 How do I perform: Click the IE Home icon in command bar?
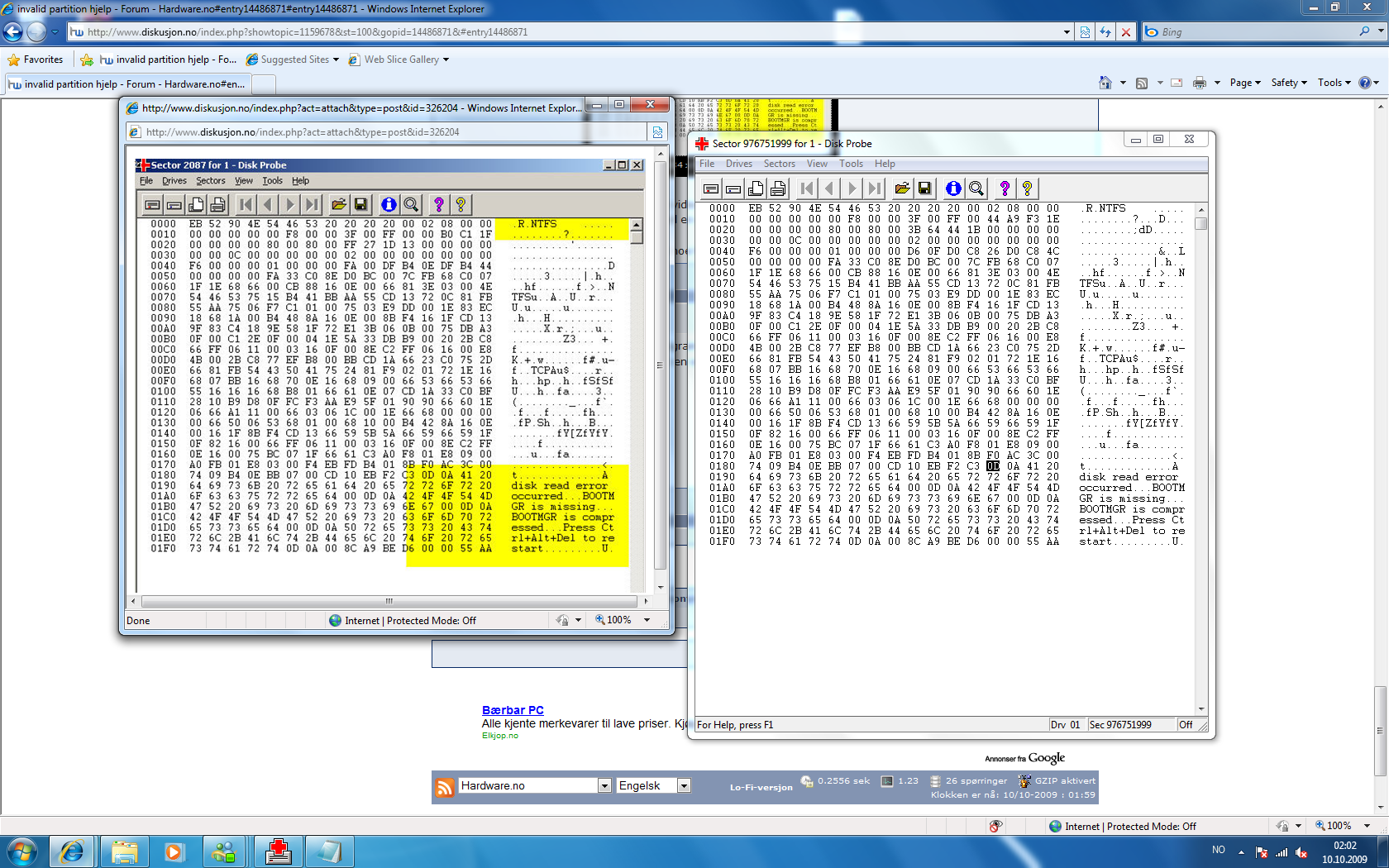[x=1105, y=83]
